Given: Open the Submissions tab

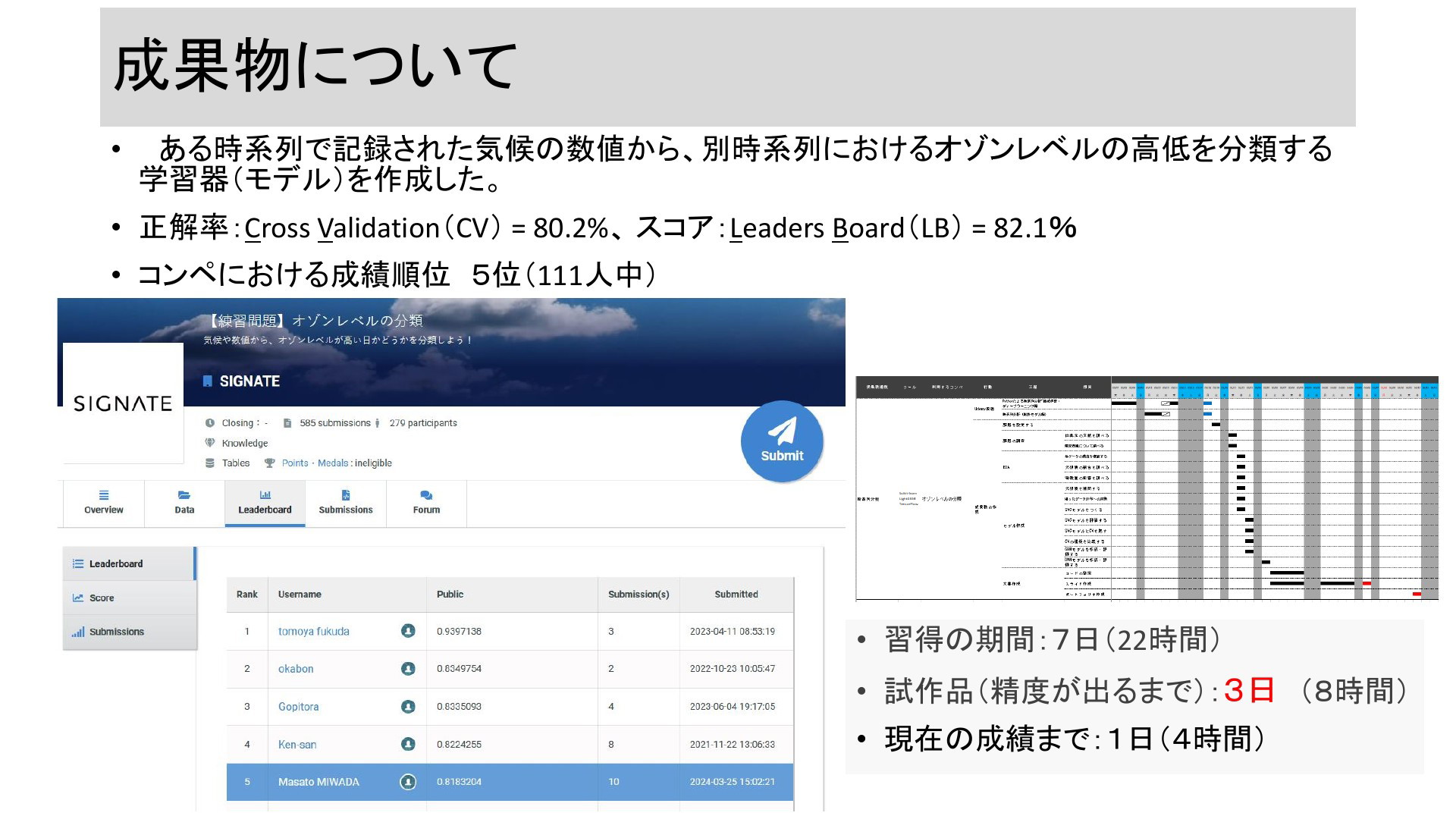Looking at the screenshot, I should pos(346,503).
